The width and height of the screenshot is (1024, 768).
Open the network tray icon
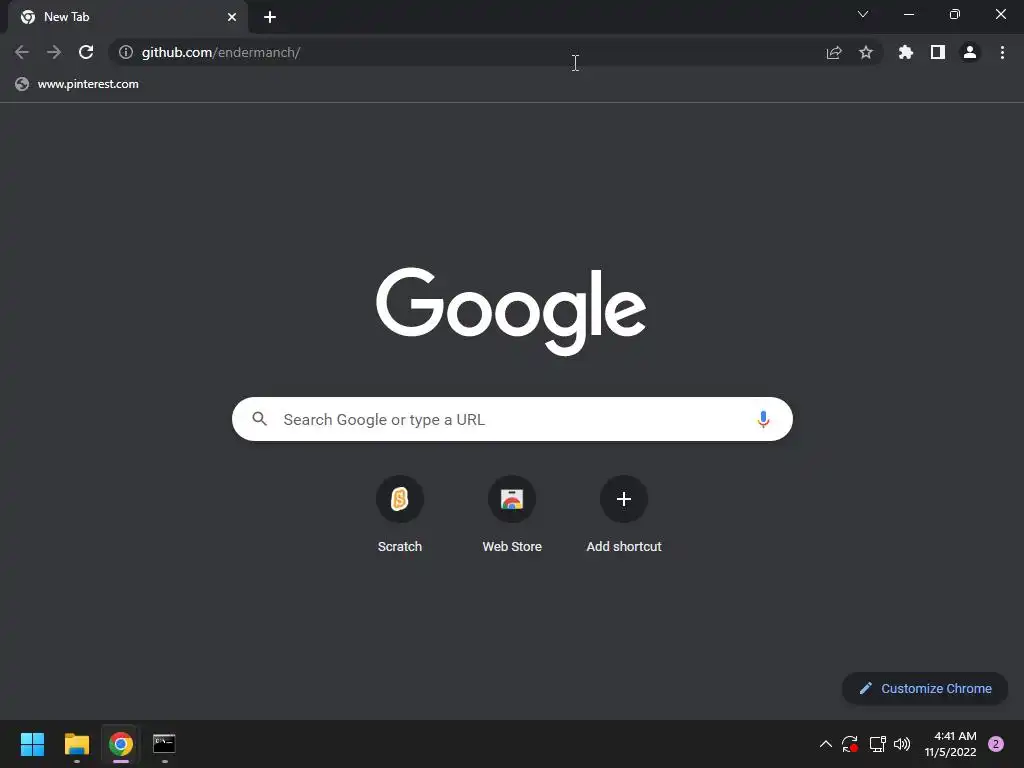pos(877,744)
